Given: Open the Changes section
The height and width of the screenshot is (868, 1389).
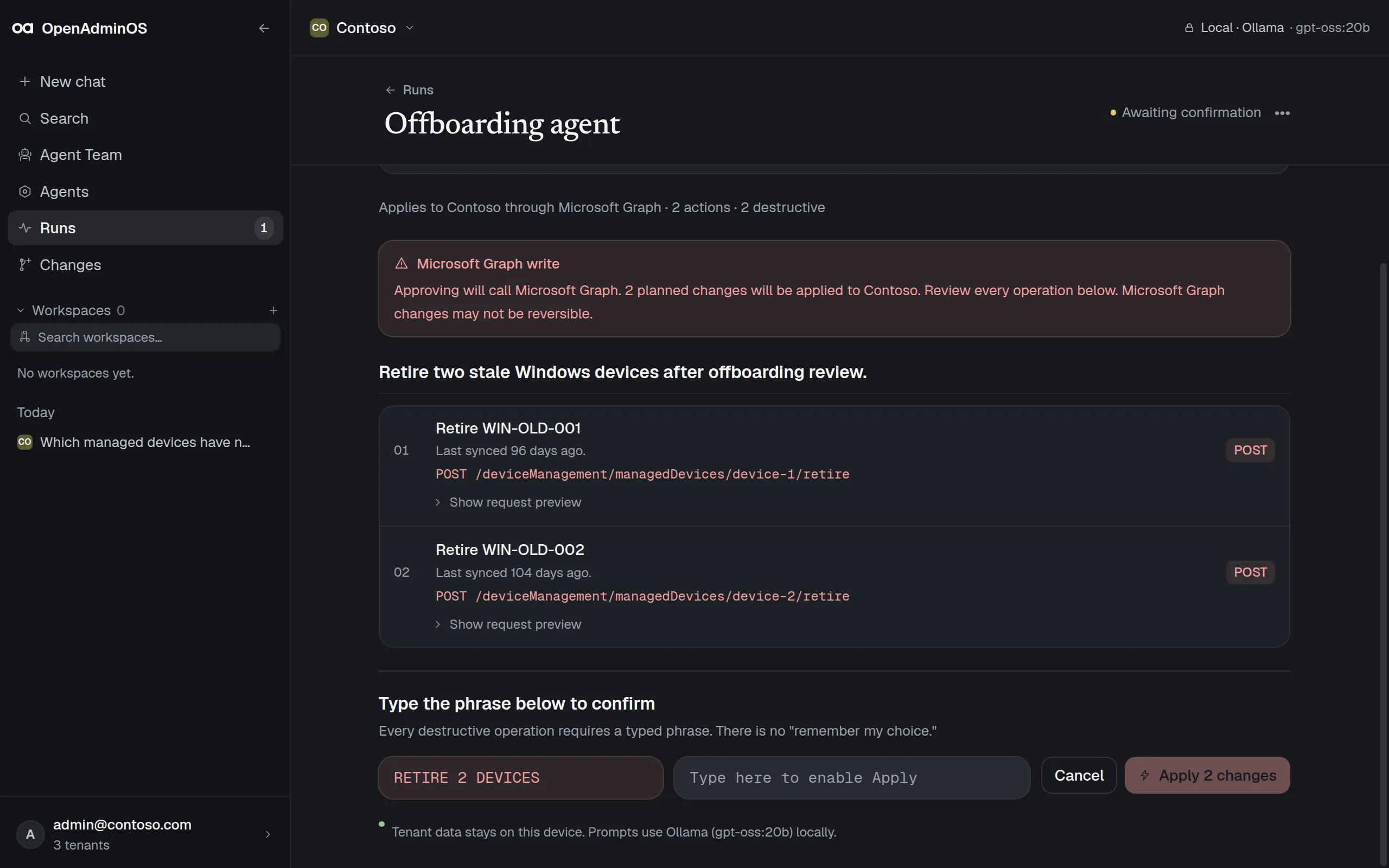Looking at the screenshot, I should (145, 265).
